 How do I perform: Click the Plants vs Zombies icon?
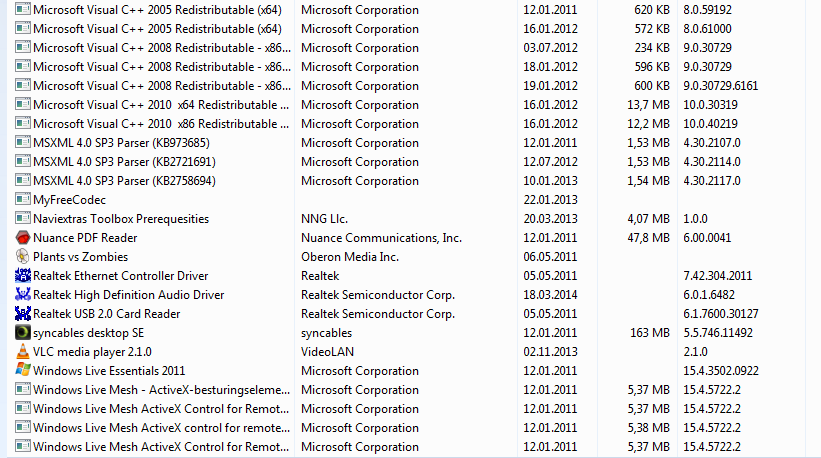click(23, 256)
